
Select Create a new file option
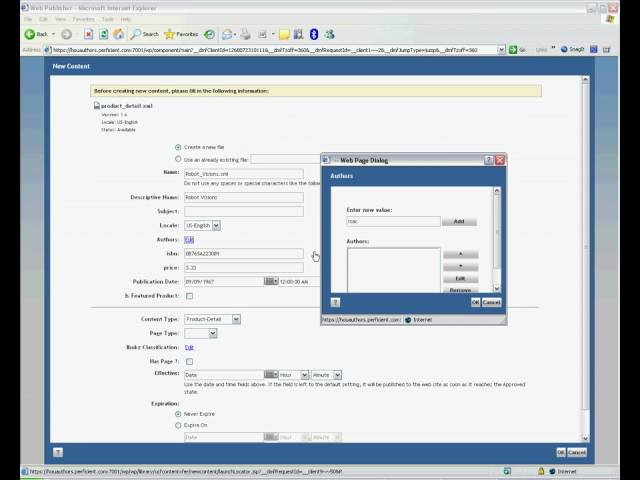(x=178, y=147)
